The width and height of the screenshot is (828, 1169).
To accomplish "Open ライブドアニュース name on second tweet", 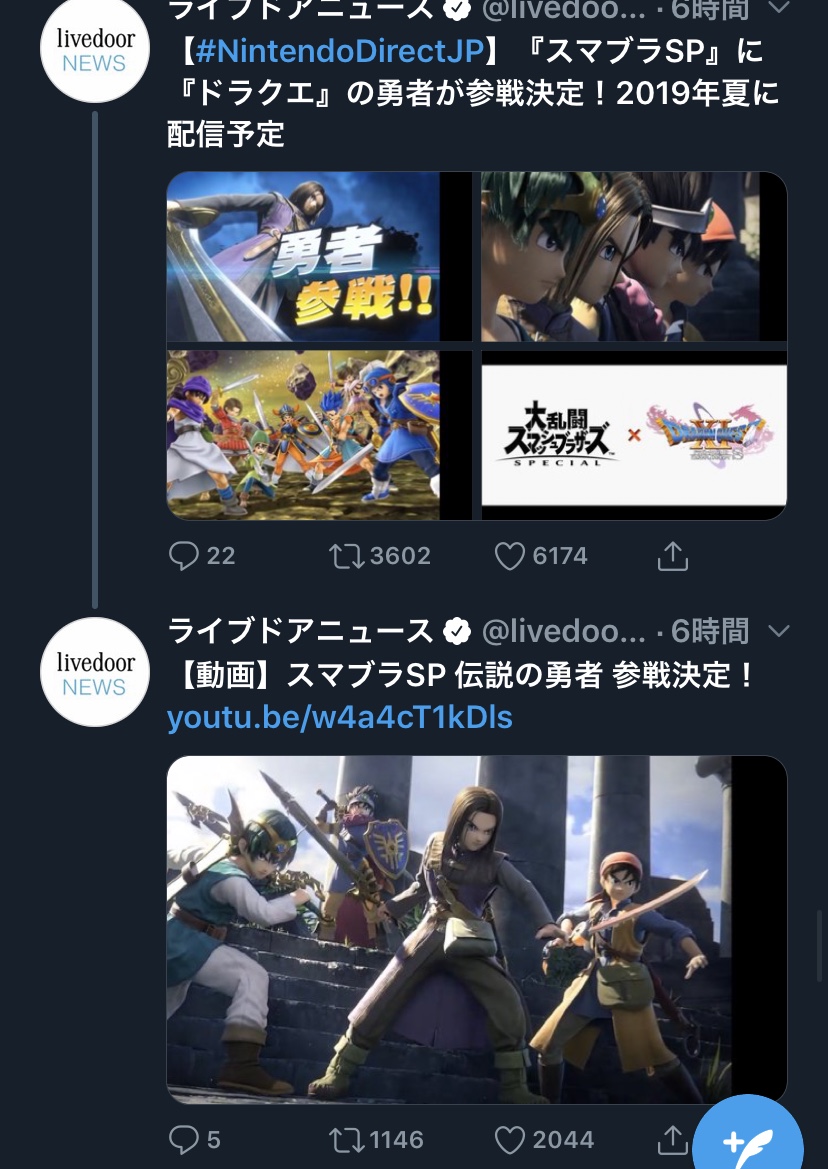I will pyautogui.click(x=300, y=631).
